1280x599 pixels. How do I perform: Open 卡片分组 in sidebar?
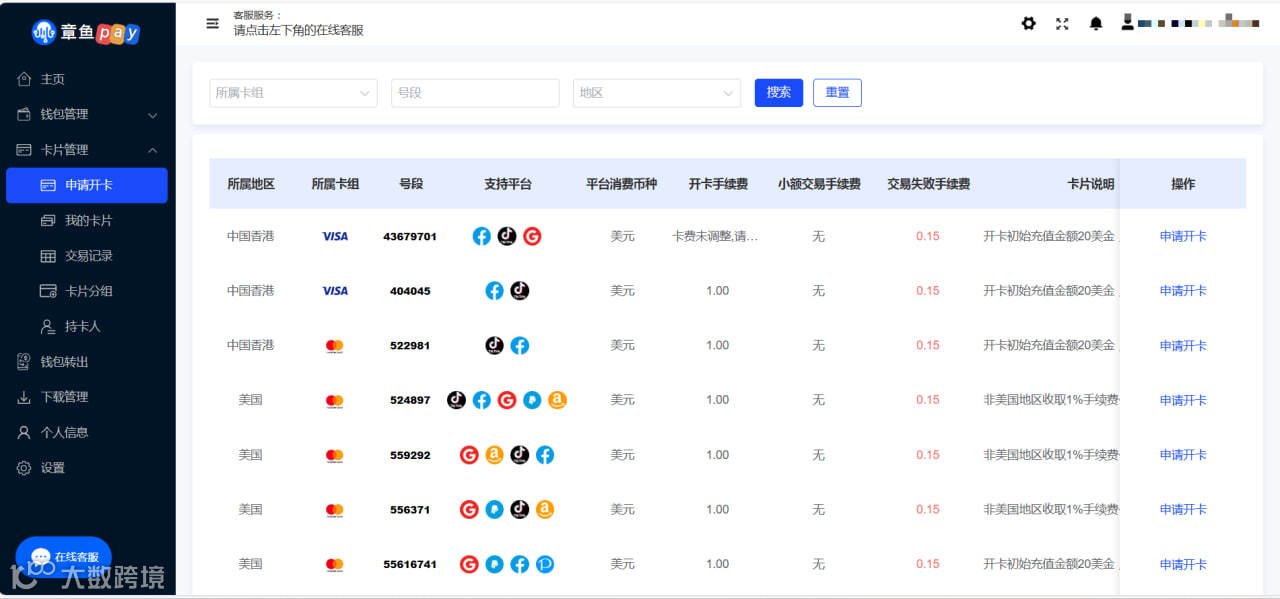[x=88, y=291]
